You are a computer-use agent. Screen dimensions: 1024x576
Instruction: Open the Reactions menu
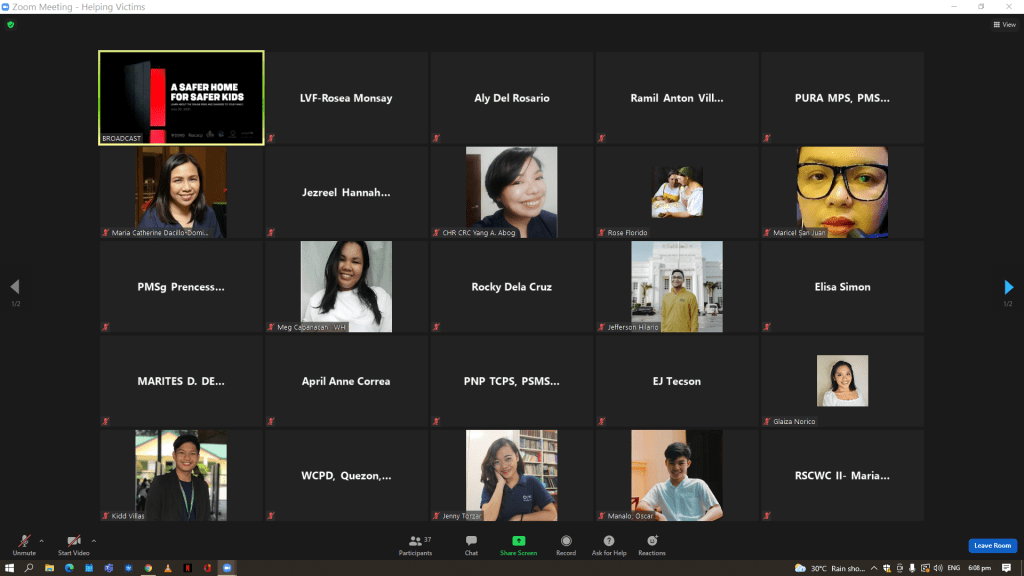[x=652, y=544]
